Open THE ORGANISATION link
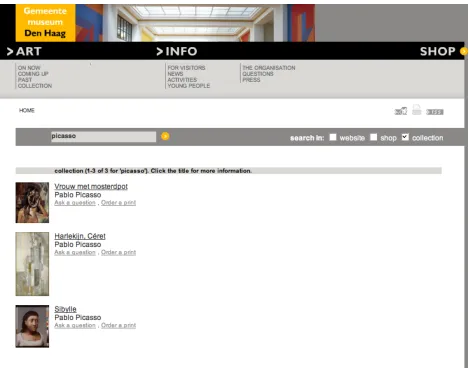 [x=269, y=68]
